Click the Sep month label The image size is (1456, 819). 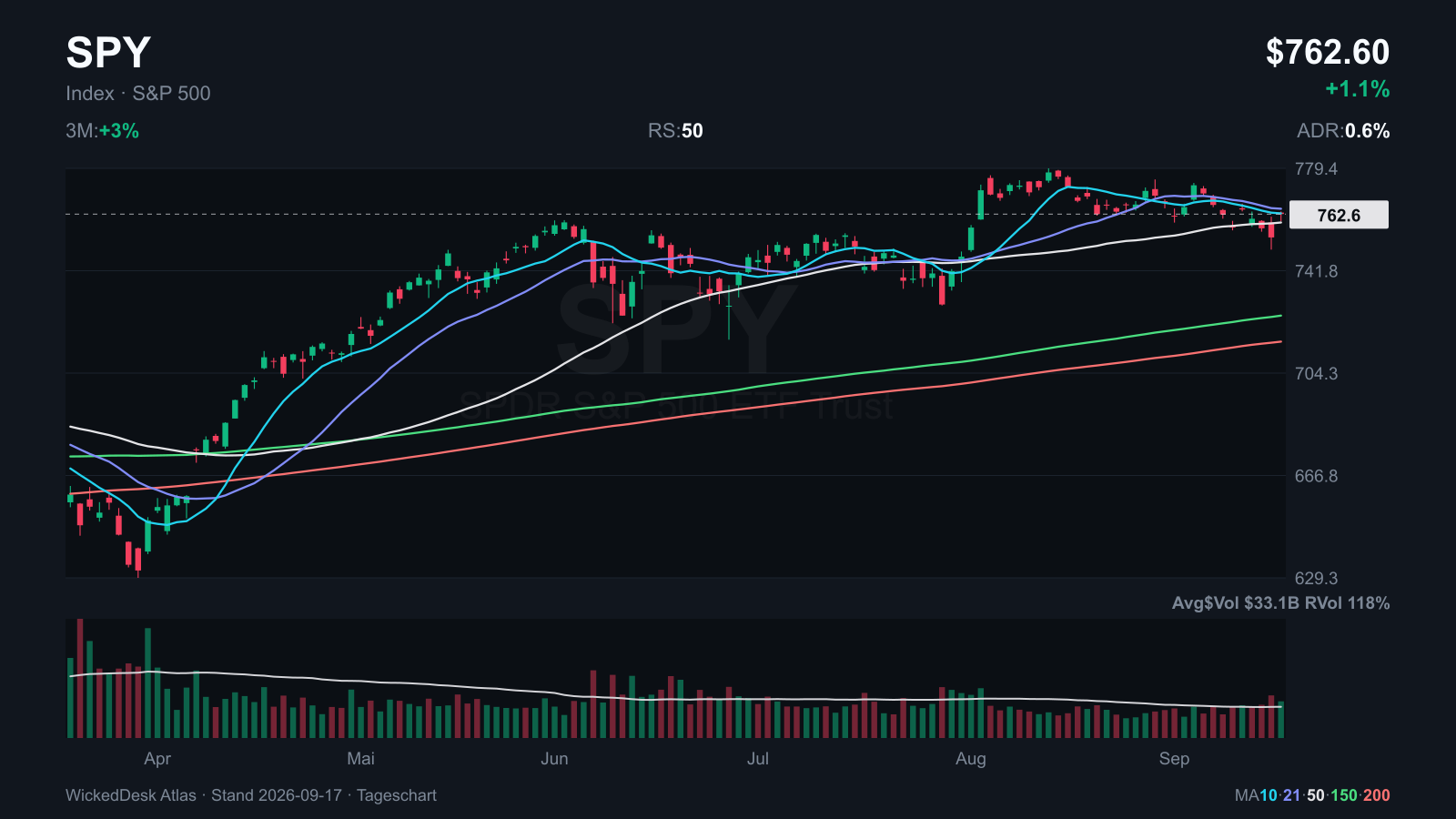click(1174, 759)
